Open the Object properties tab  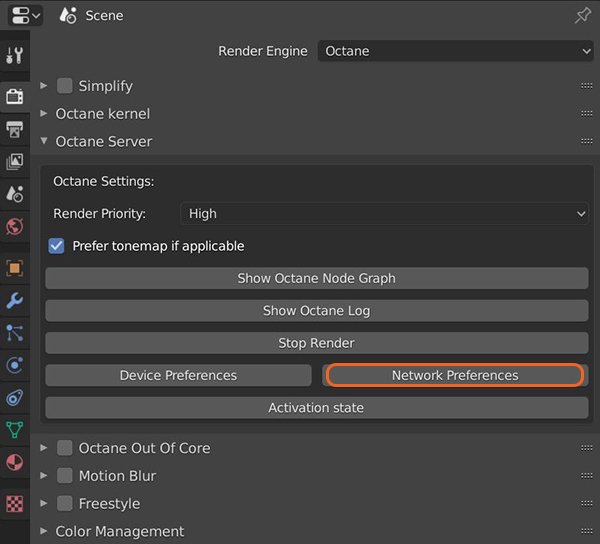coord(15,268)
